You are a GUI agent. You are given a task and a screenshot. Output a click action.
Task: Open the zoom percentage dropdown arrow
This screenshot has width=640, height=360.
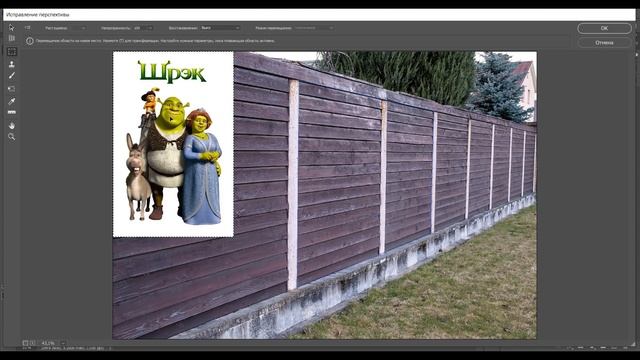point(63,343)
